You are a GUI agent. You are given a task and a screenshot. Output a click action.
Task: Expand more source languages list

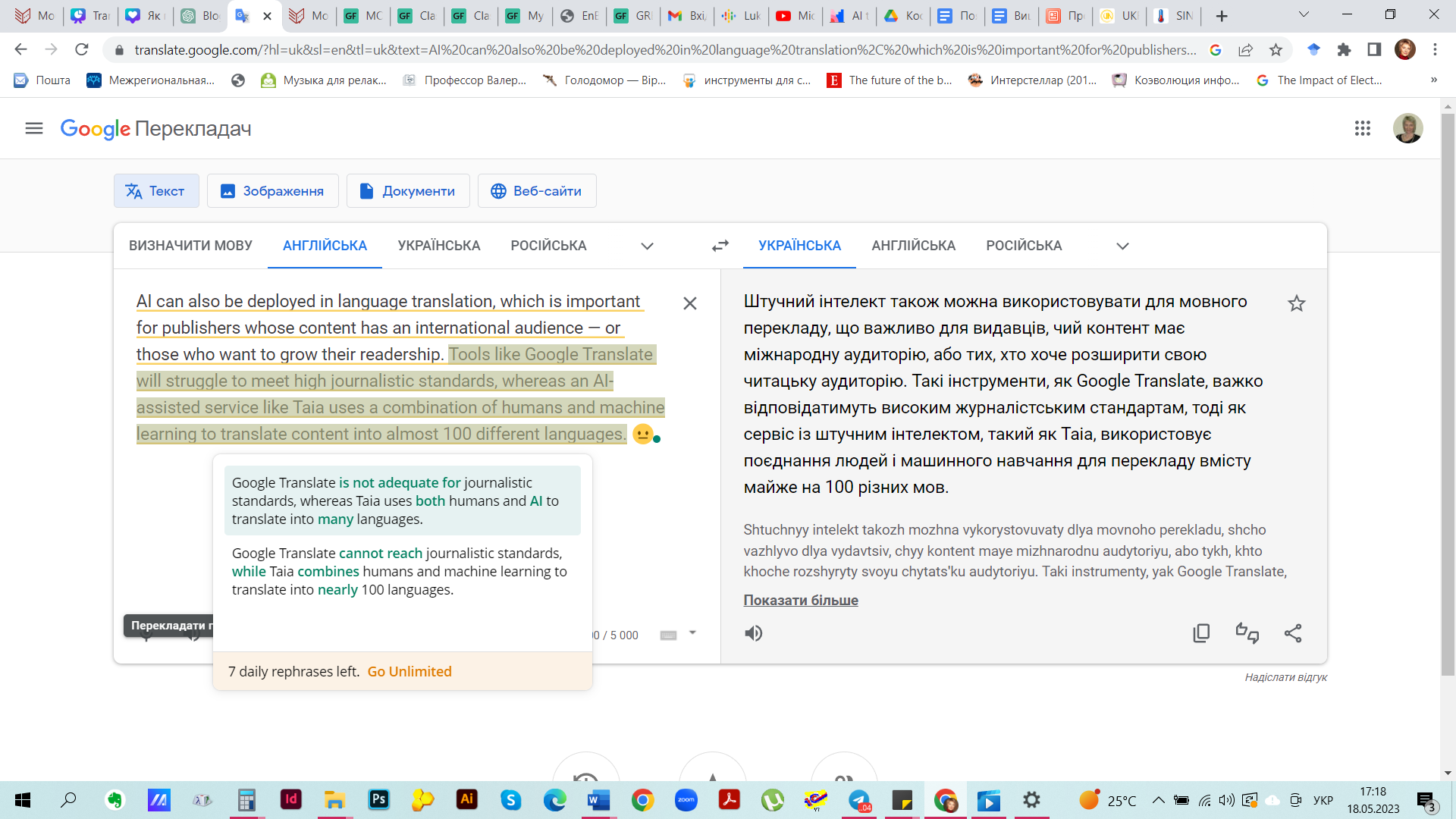(x=647, y=246)
